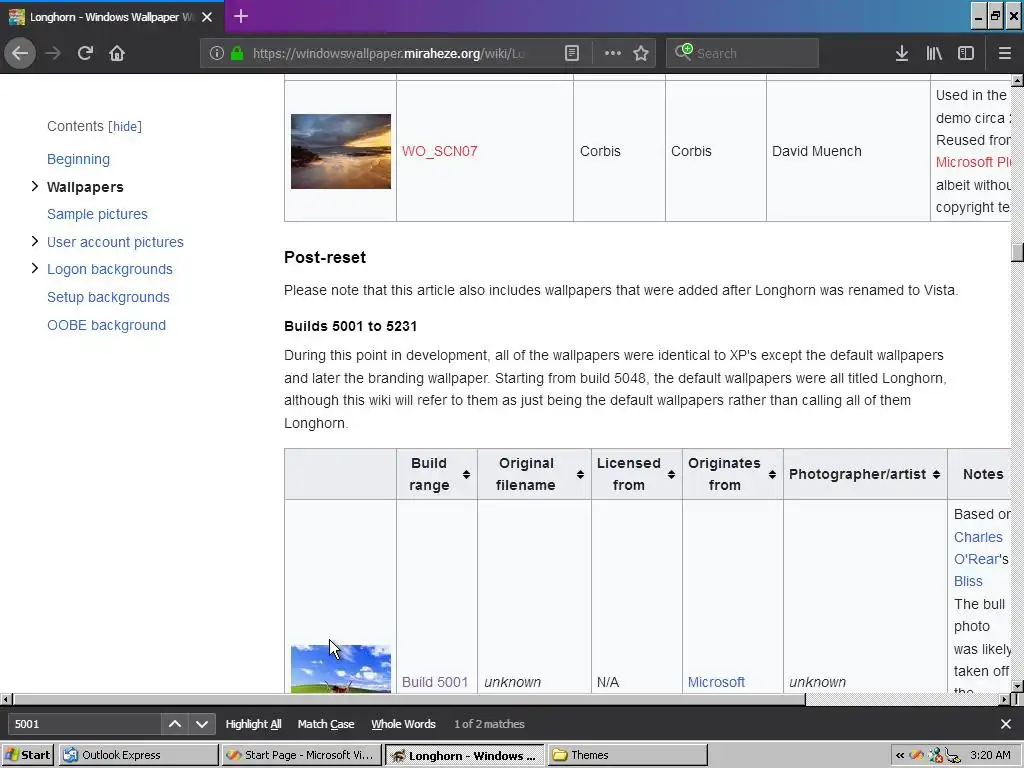Open the Firefox home page
This screenshot has width=1024, height=768.
(117, 53)
